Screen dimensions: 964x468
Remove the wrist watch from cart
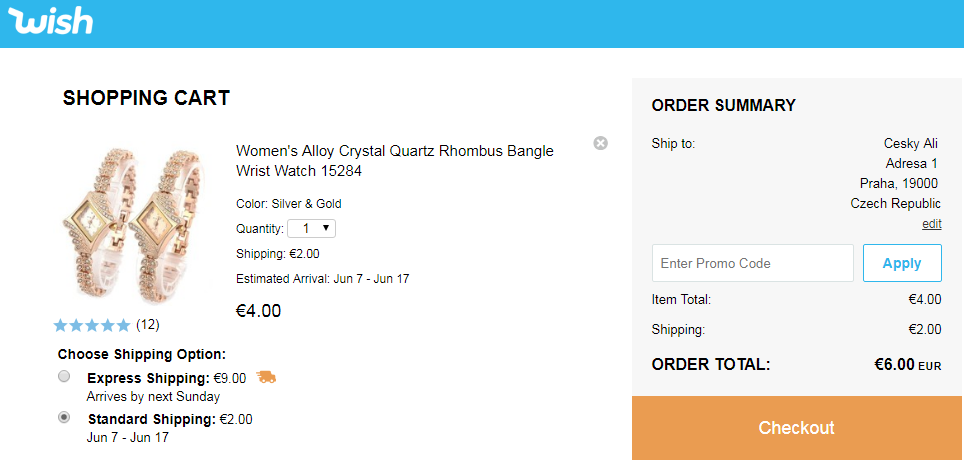[x=600, y=143]
